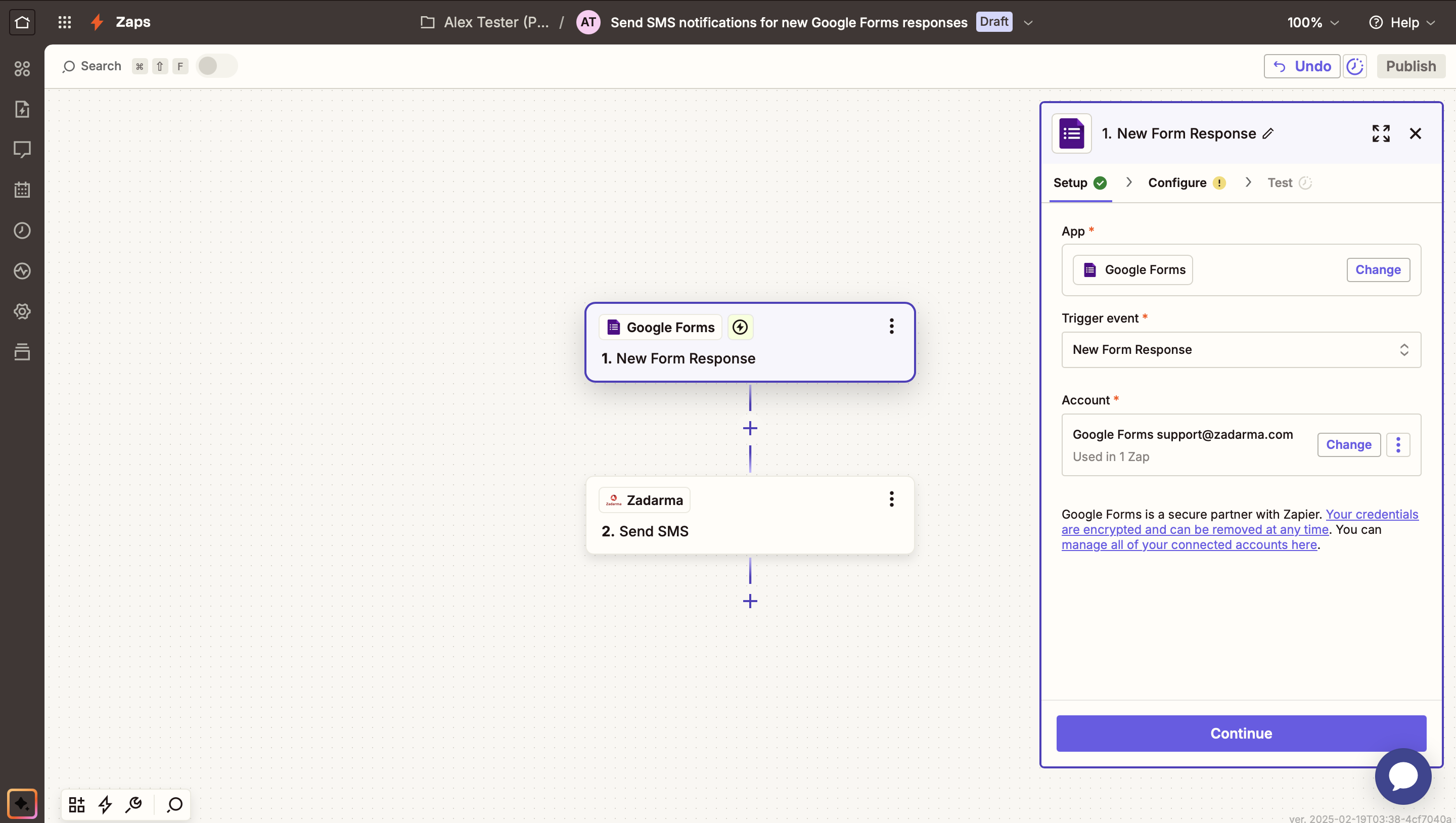The image size is (1456, 823).
Task: Toggle the switch next to Search
Action: (216, 66)
